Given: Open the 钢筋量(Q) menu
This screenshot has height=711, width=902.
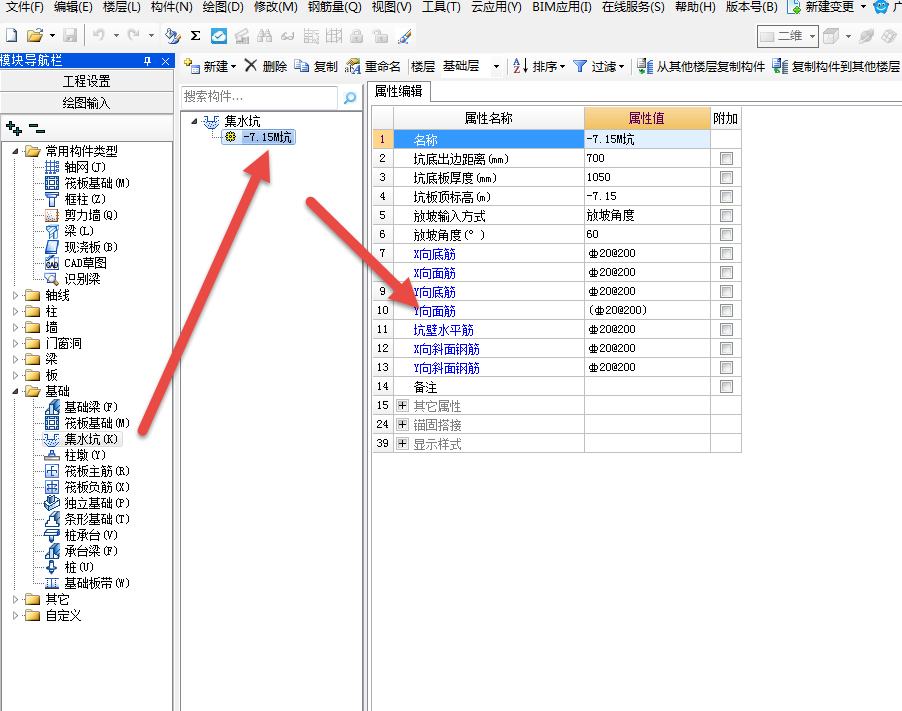Looking at the screenshot, I should 334,7.
